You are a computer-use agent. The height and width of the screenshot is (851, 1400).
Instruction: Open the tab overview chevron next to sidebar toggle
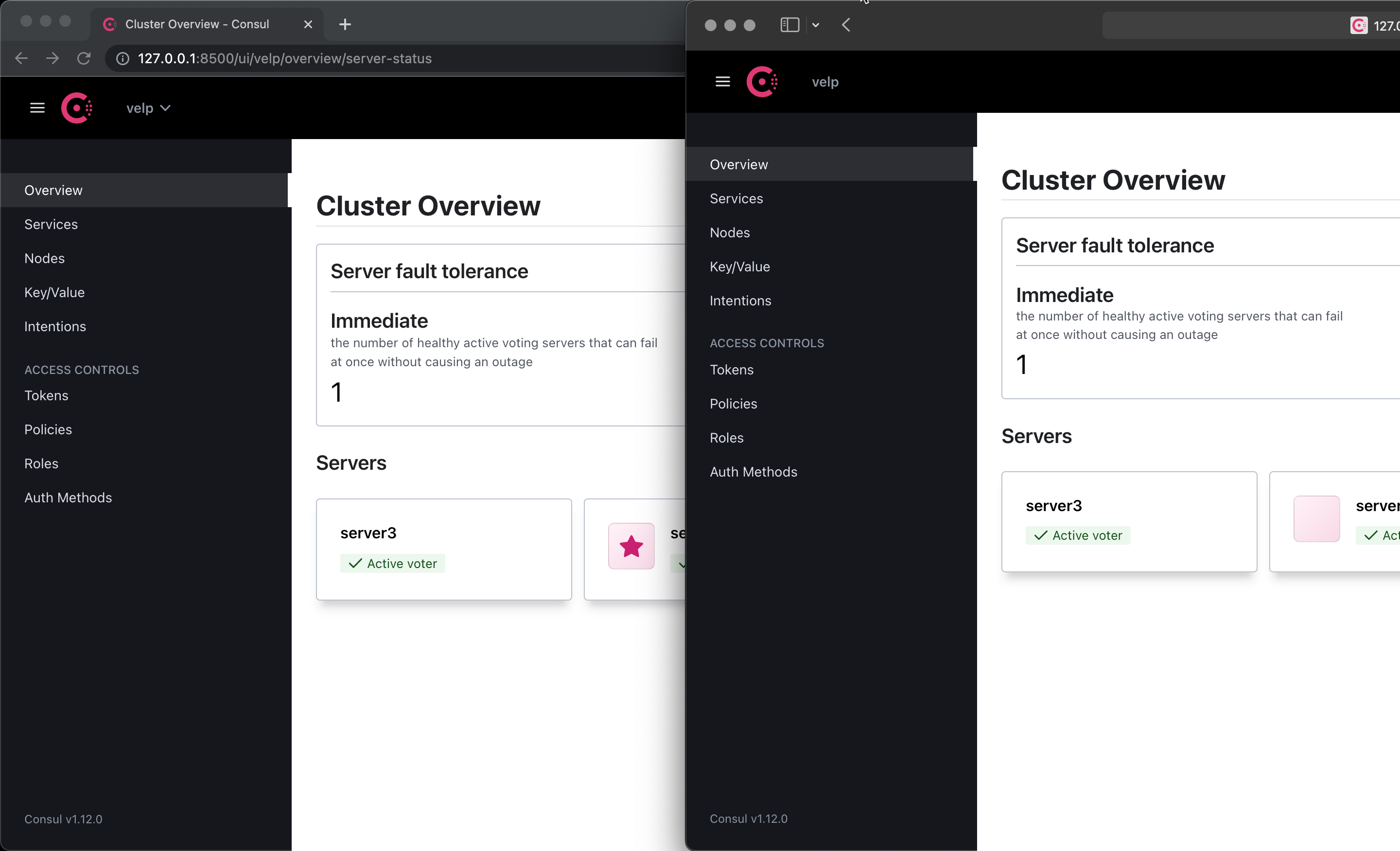(816, 24)
